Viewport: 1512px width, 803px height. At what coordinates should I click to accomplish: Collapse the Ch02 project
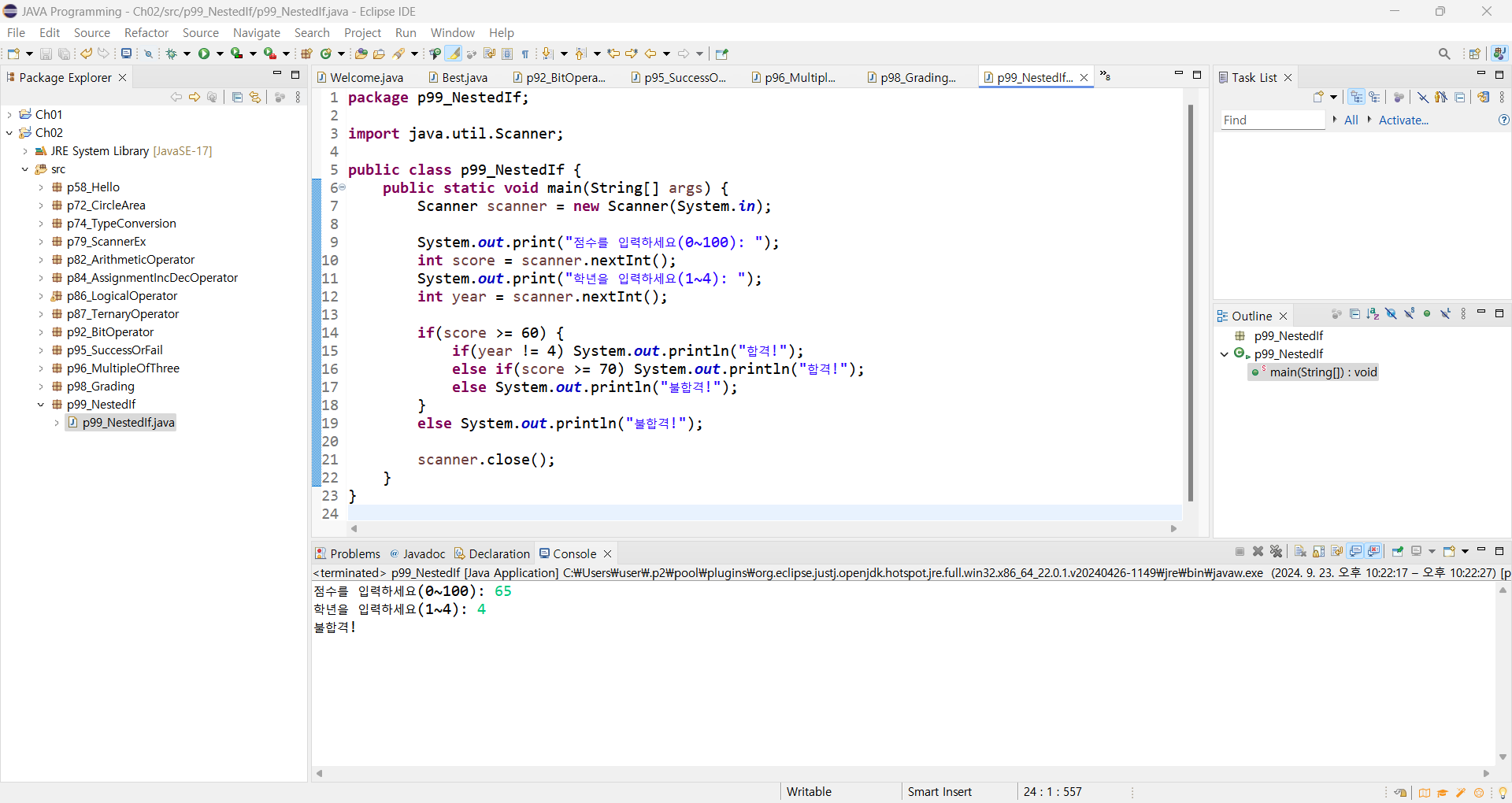click(9, 132)
